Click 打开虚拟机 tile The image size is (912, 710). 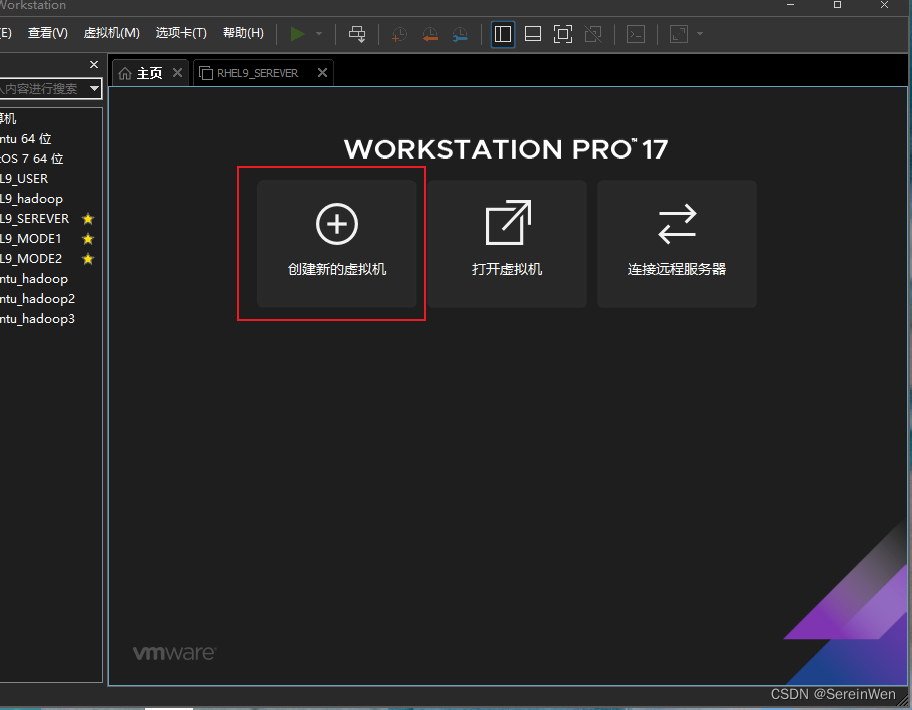point(507,244)
